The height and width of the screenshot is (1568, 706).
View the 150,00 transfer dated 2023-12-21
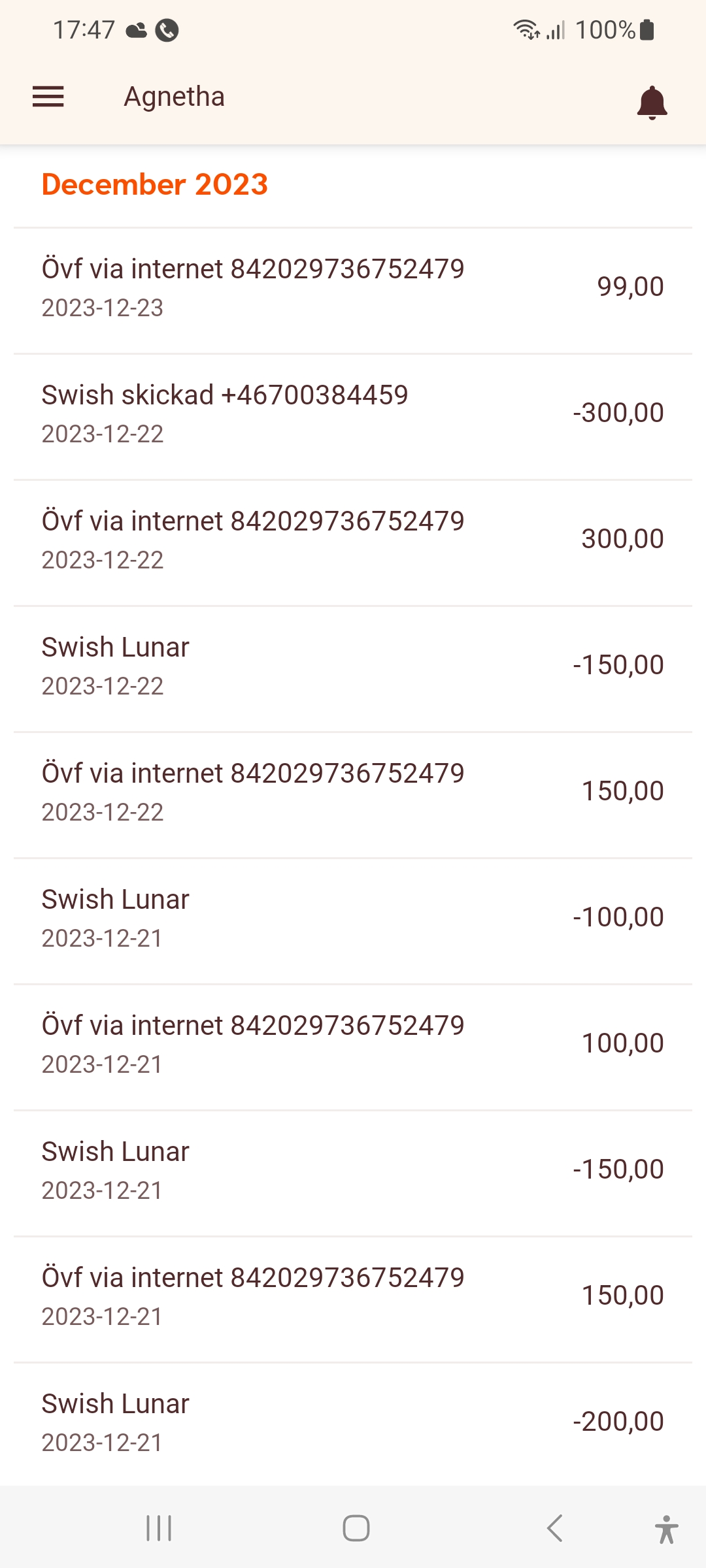tap(353, 1296)
